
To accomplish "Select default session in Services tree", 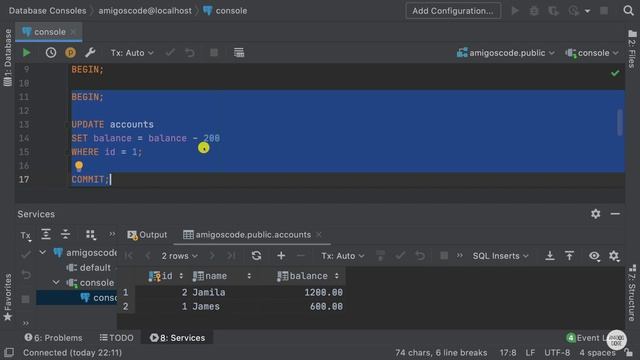I will 89,268.
